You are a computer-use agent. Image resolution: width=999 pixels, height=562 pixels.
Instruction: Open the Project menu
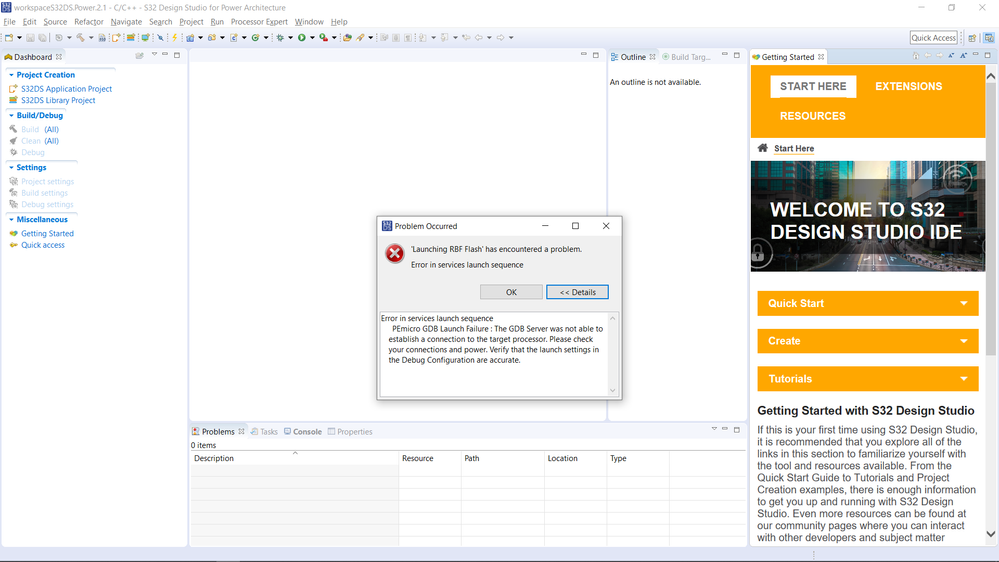[191, 22]
